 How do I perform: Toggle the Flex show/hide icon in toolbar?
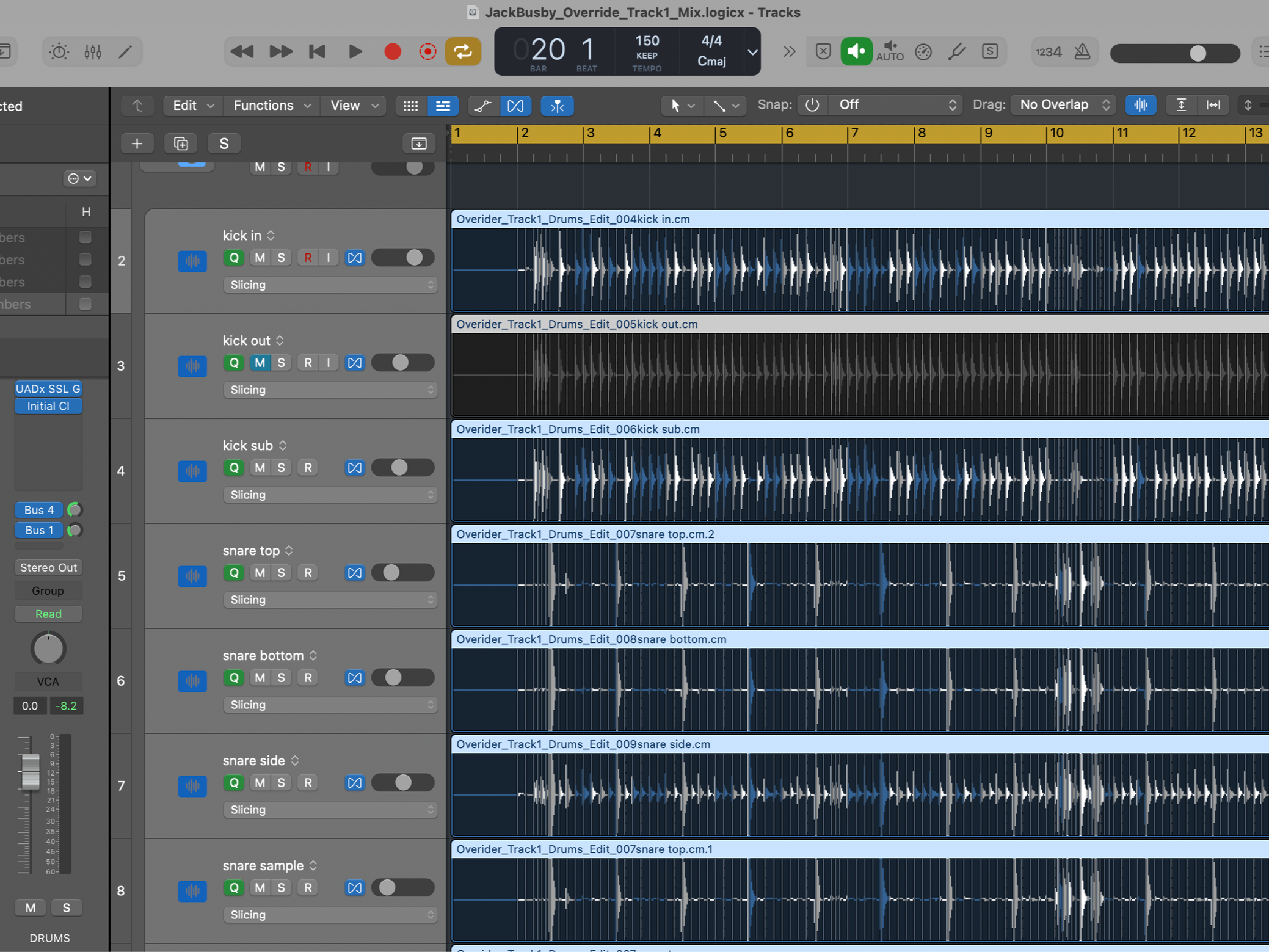tap(515, 106)
